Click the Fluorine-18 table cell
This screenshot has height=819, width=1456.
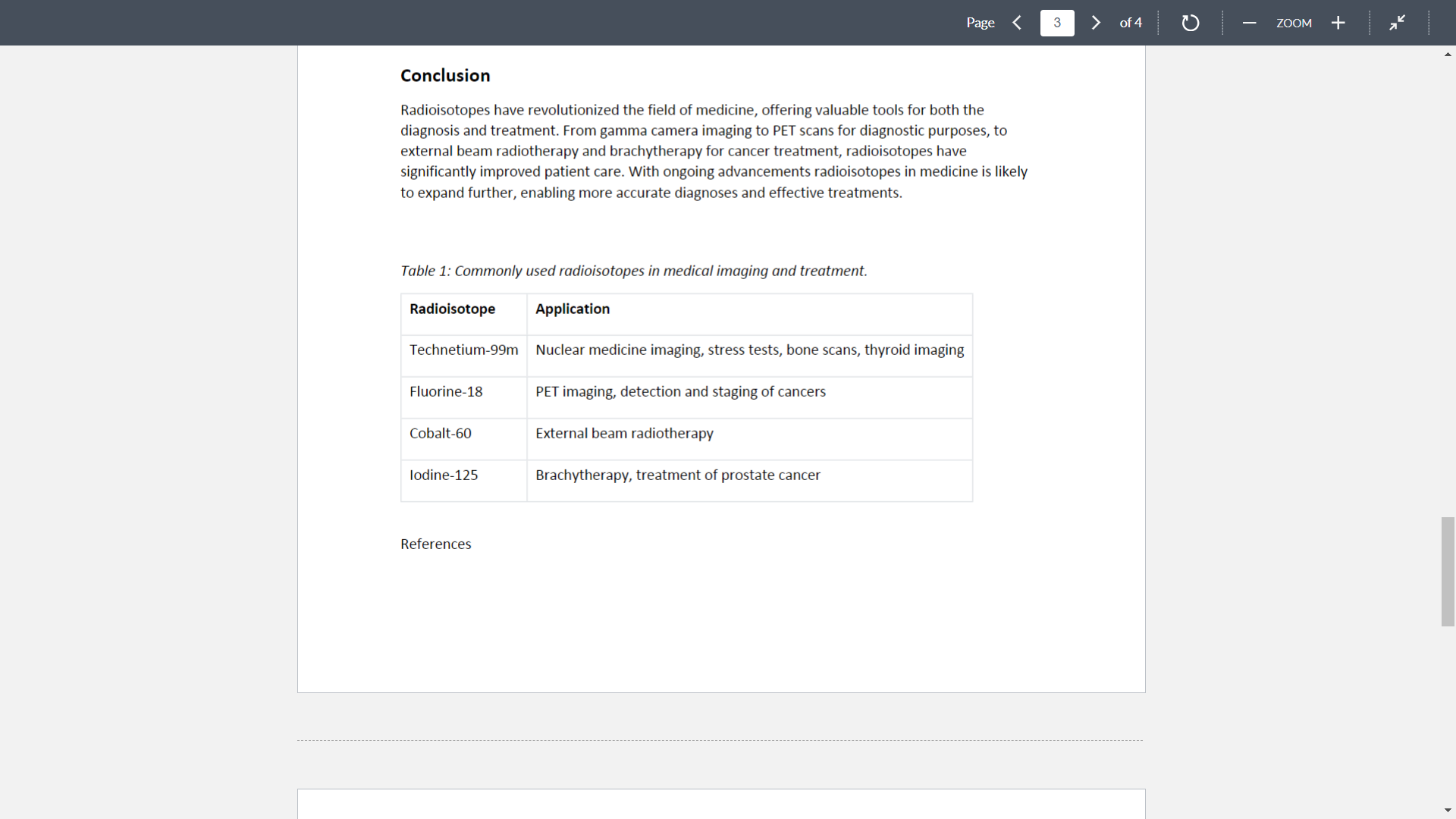[x=446, y=391]
